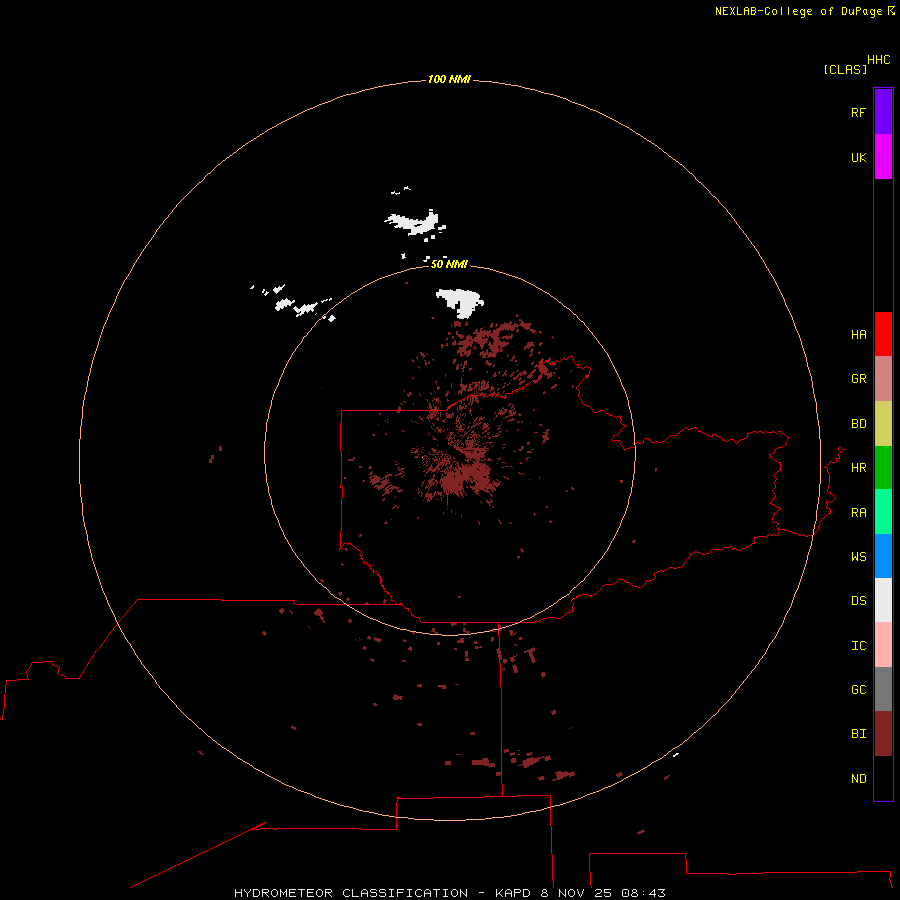
Task: Select the GC gray legend swatch
Action: [x=883, y=689]
